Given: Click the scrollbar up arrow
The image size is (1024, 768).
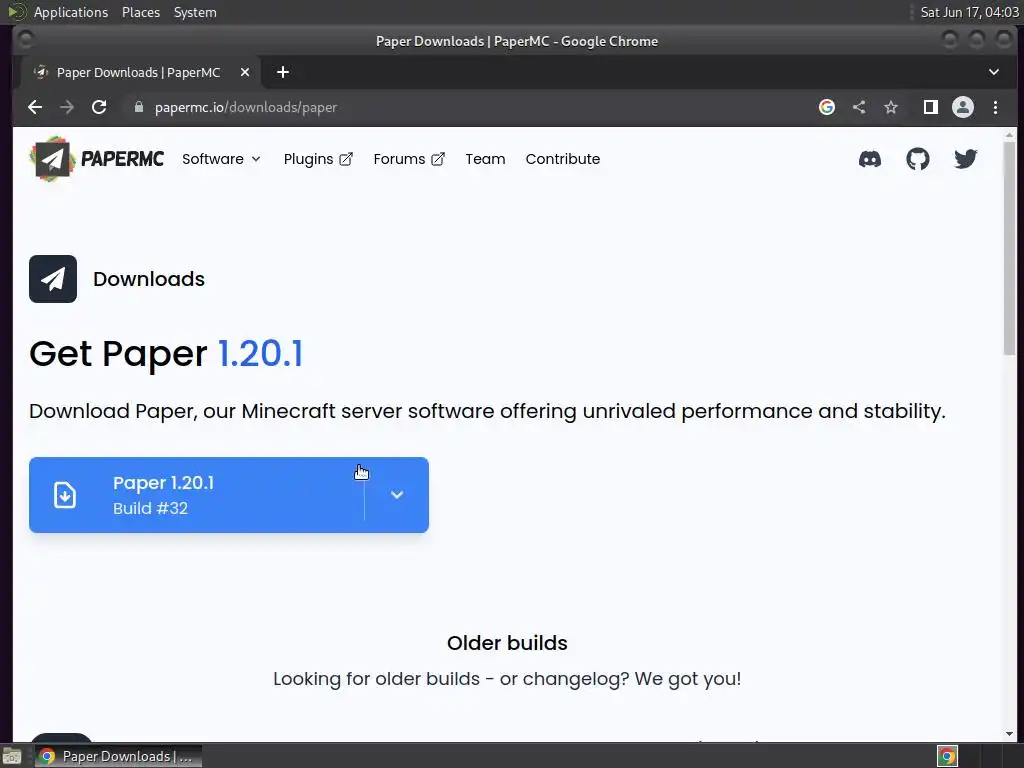Looking at the screenshot, I should [x=1010, y=135].
